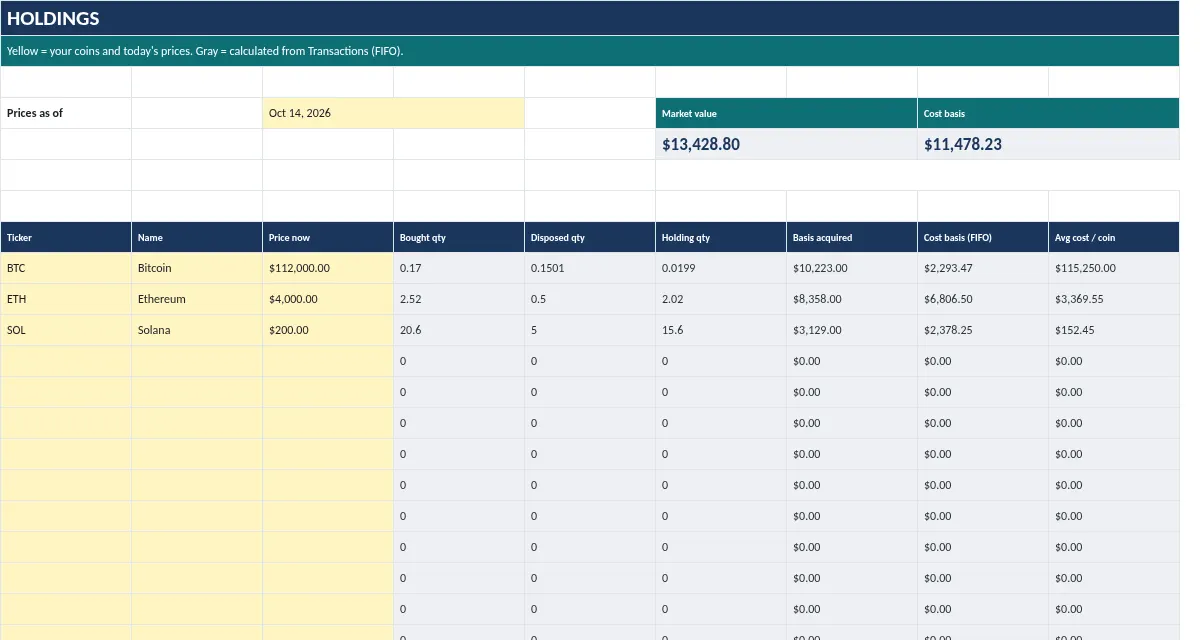The image size is (1200, 640).
Task: Click basis acquired $10,223.00
Action: coord(852,268)
